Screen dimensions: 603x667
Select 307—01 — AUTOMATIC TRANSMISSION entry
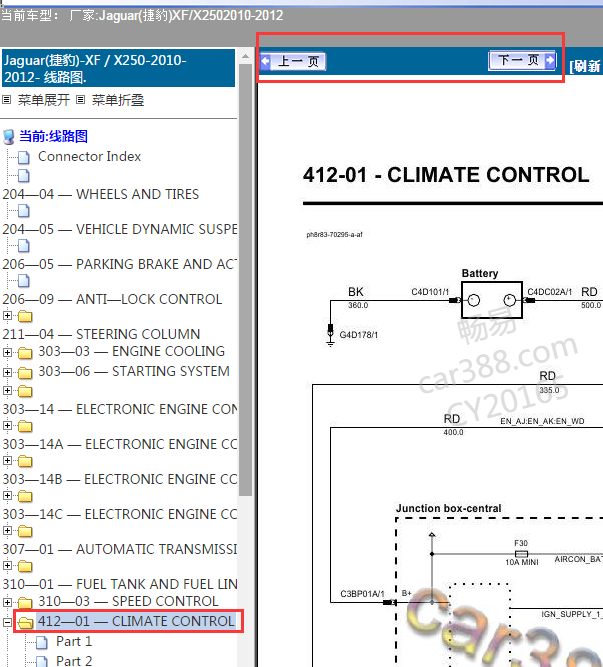[119, 549]
